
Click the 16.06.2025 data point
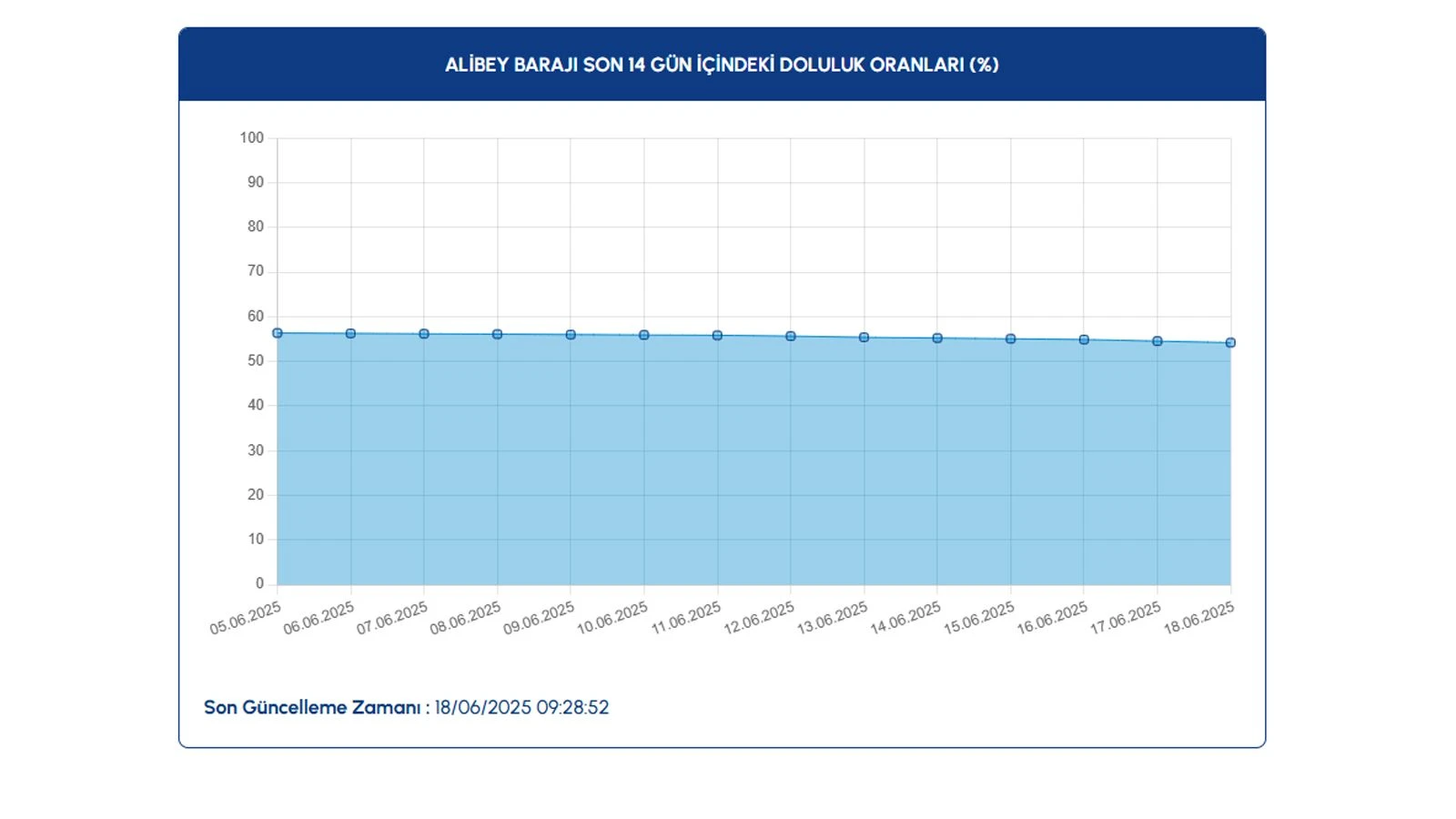click(x=1084, y=339)
